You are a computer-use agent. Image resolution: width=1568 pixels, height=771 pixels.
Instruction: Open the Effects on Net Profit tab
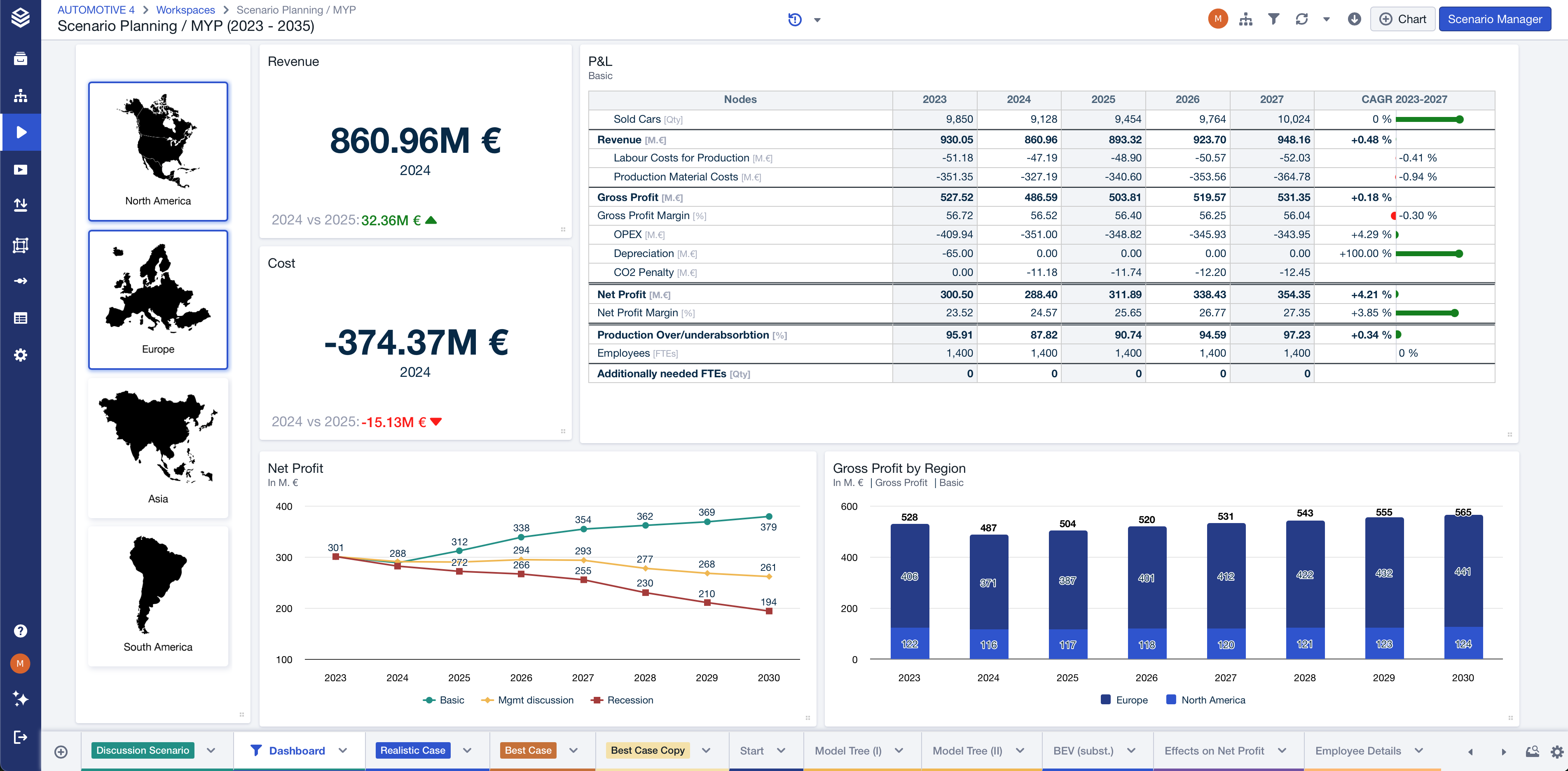[1214, 750]
